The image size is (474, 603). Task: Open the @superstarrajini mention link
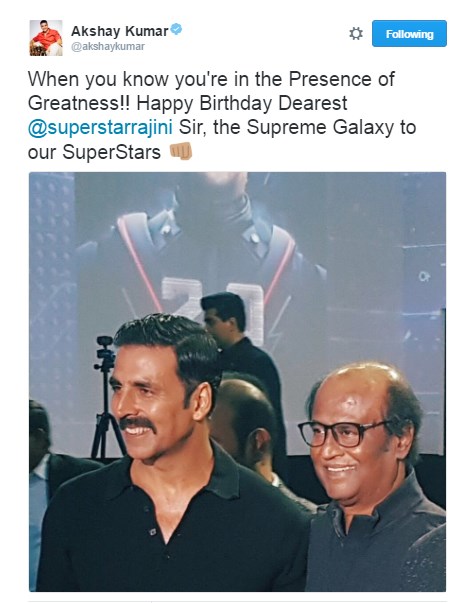pyautogui.click(x=100, y=127)
